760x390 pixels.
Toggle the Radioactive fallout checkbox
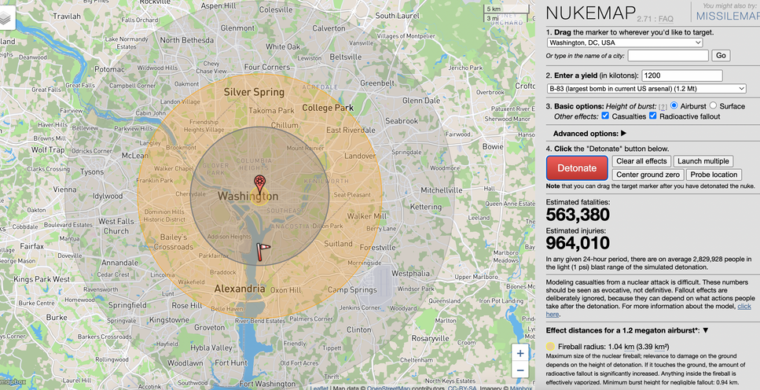click(x=652, y=116)
